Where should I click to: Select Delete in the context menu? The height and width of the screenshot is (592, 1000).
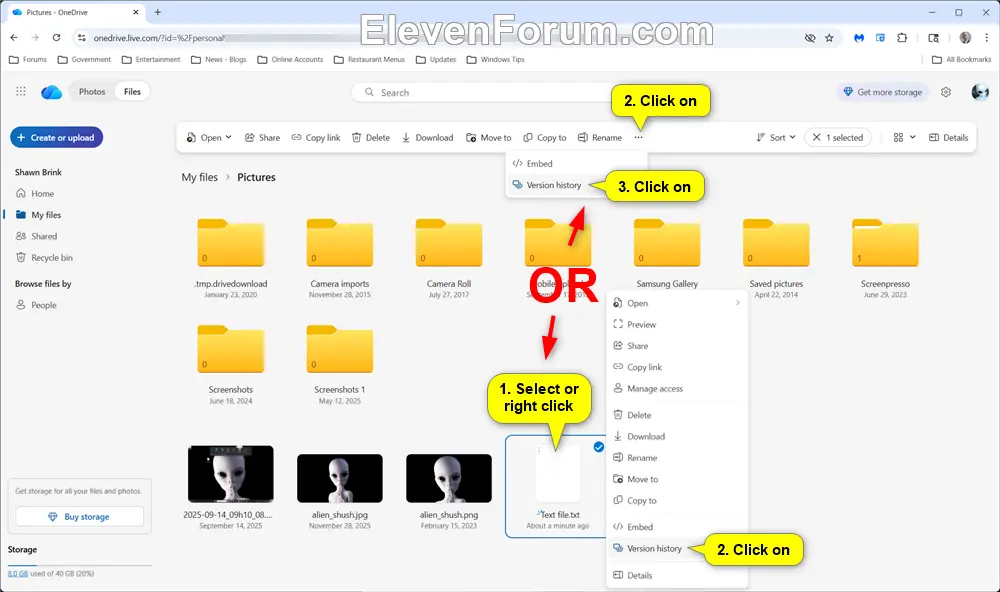pyautogui.click(x=676, y=415)
